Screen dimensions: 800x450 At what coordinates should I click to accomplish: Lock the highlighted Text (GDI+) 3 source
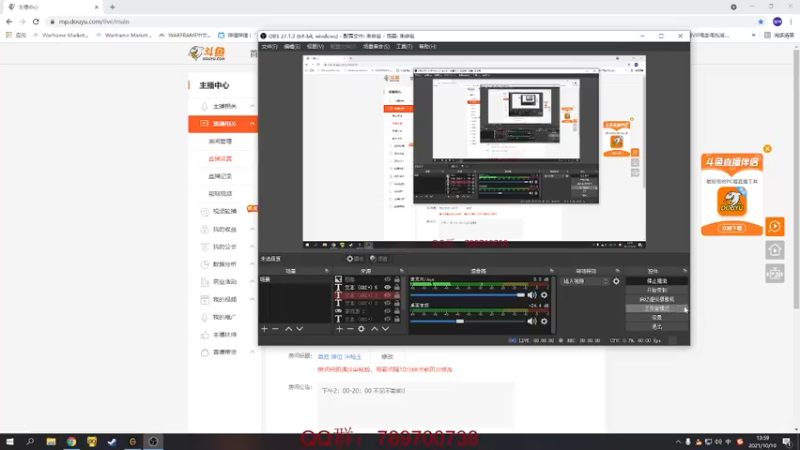click(397, 295)
